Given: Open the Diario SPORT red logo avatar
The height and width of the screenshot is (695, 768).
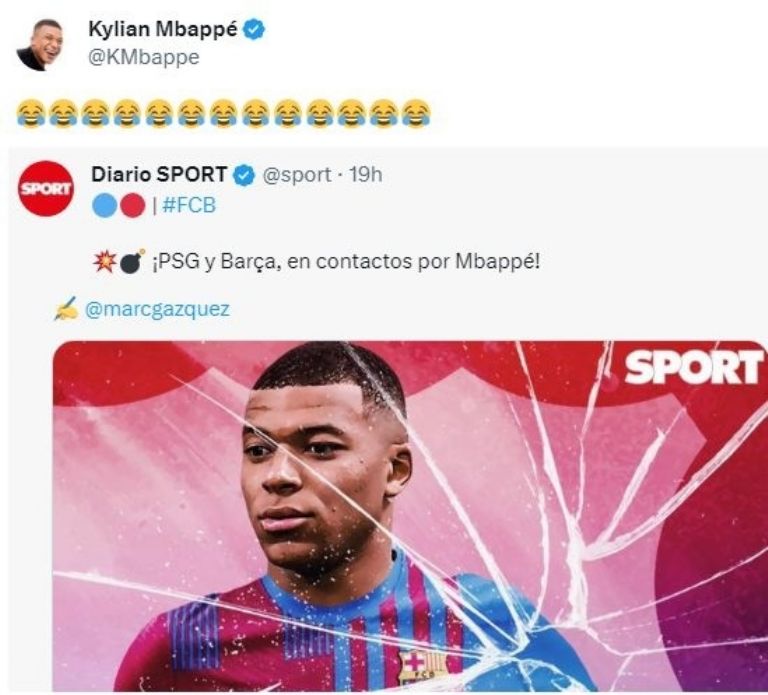Looking at the screenshot, I should point(46,189).
